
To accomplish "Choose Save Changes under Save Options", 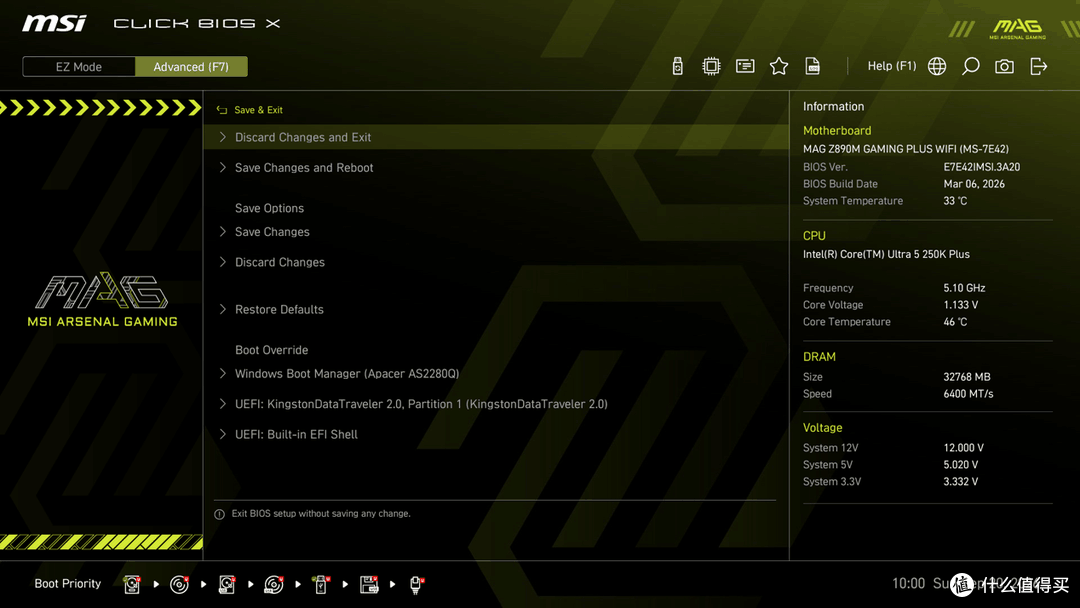I will 272,232.
